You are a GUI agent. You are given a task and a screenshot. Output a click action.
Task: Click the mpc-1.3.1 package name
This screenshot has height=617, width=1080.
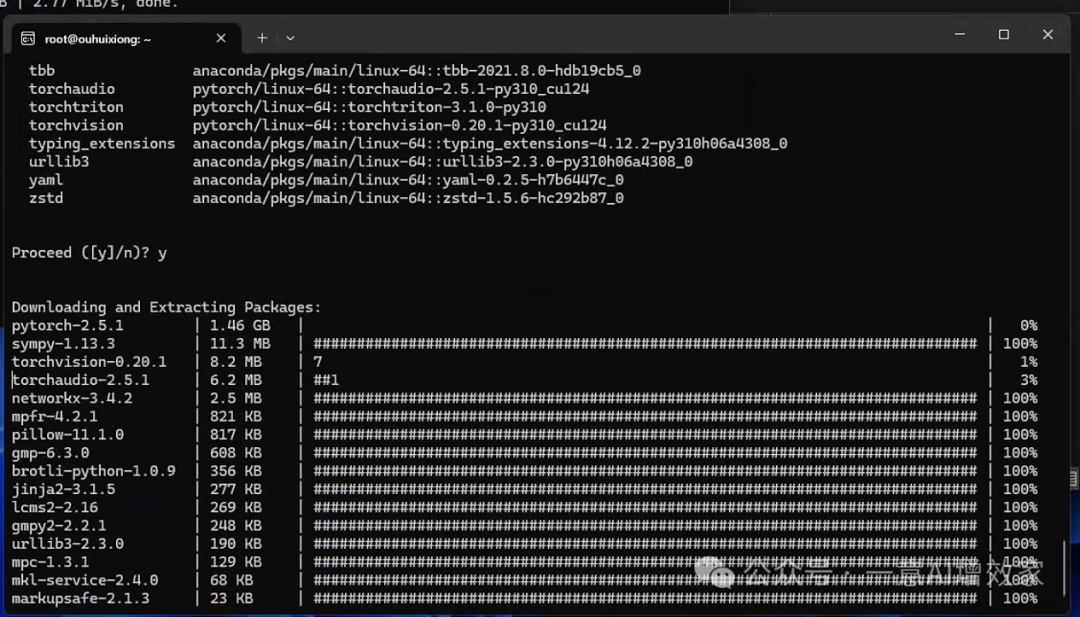(50, 562)
